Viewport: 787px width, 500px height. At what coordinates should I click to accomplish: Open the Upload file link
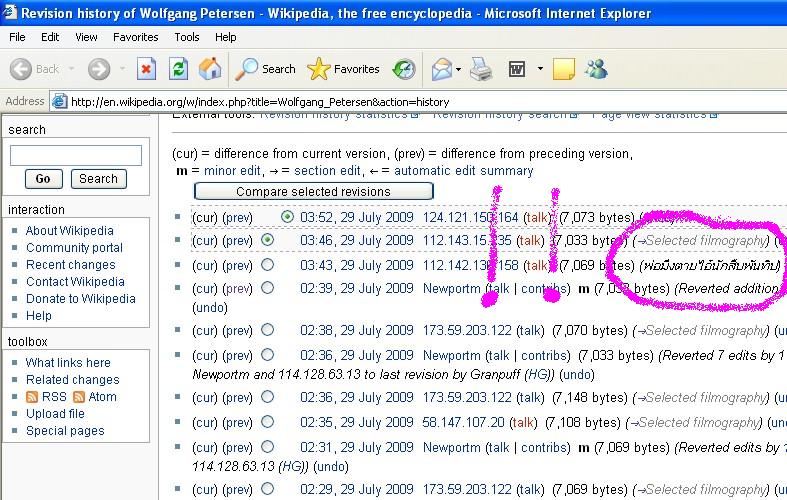click(55, 414)
